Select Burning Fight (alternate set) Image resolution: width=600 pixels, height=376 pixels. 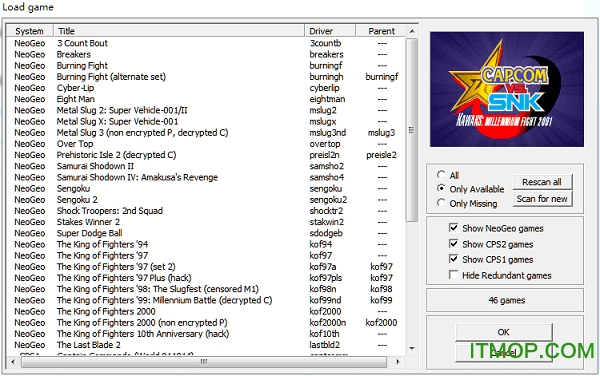click(206, 77)
